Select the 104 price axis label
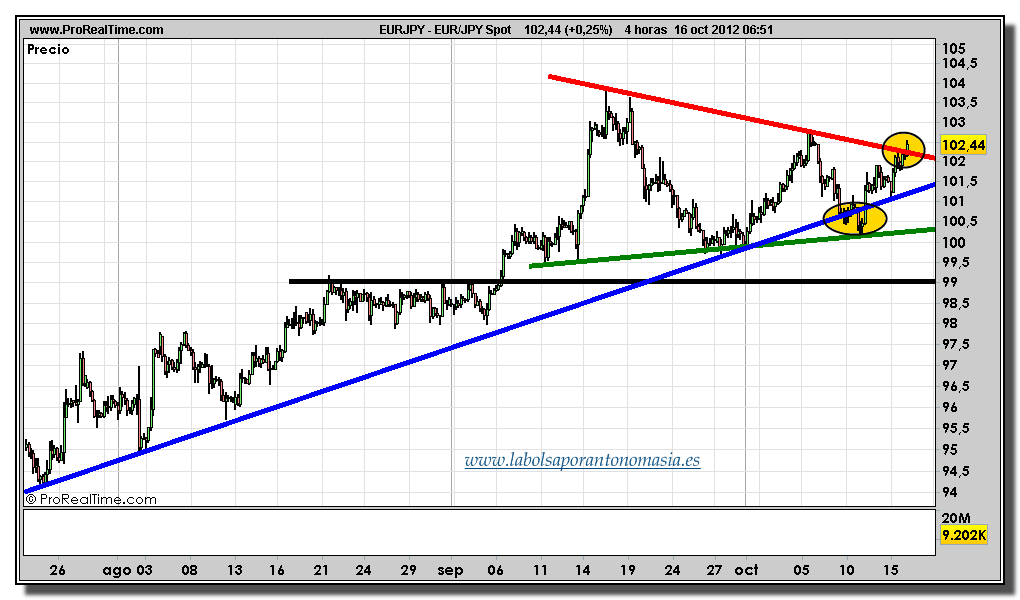 click(954, 83)
